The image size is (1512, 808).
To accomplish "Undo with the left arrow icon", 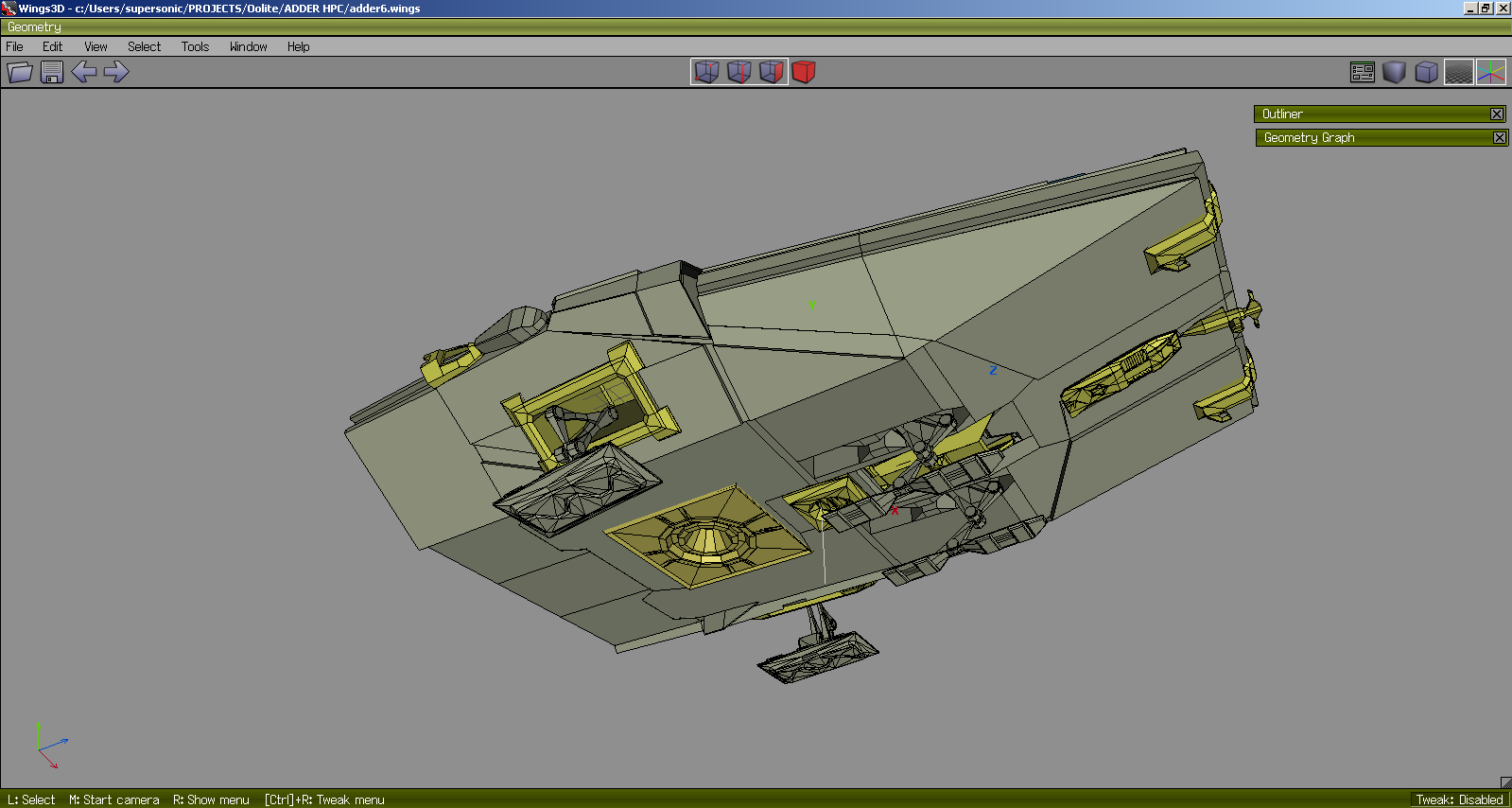I will [x=84, y=72].
